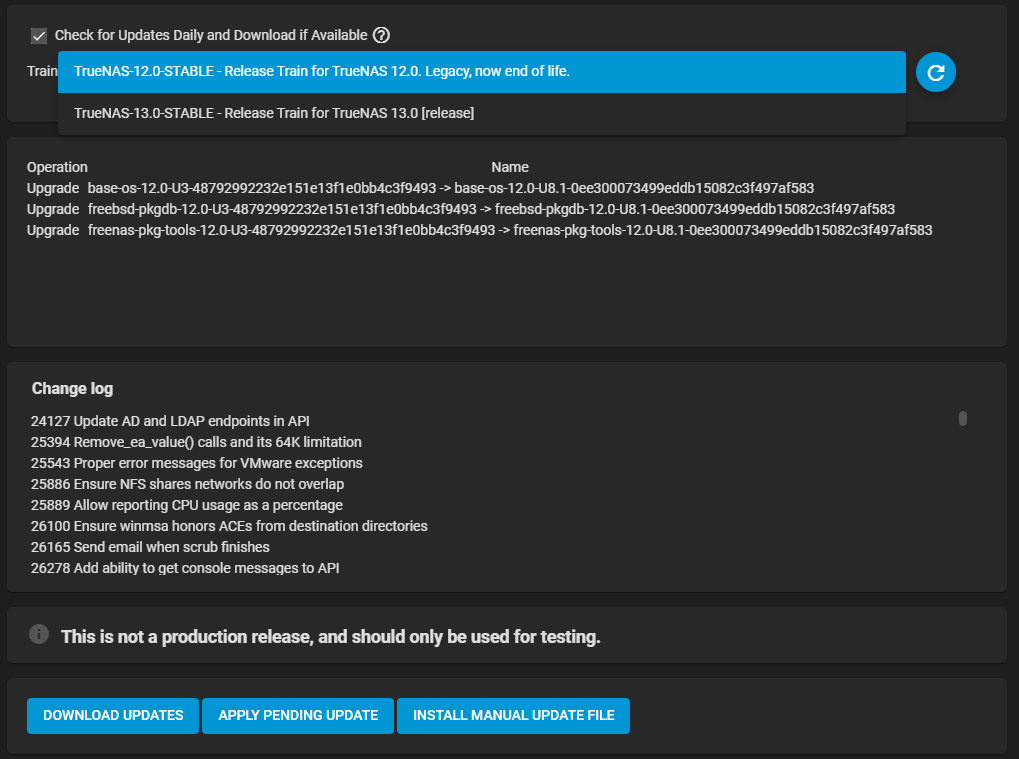
Task: Click the not a production release warning text
Action: pyautogui.click(x=330, y=637)
